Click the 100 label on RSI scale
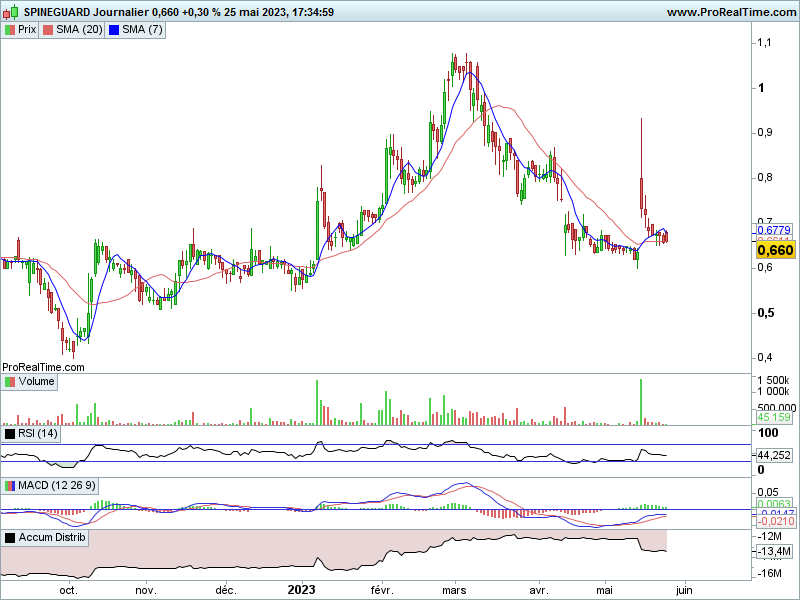 point(768,433)
